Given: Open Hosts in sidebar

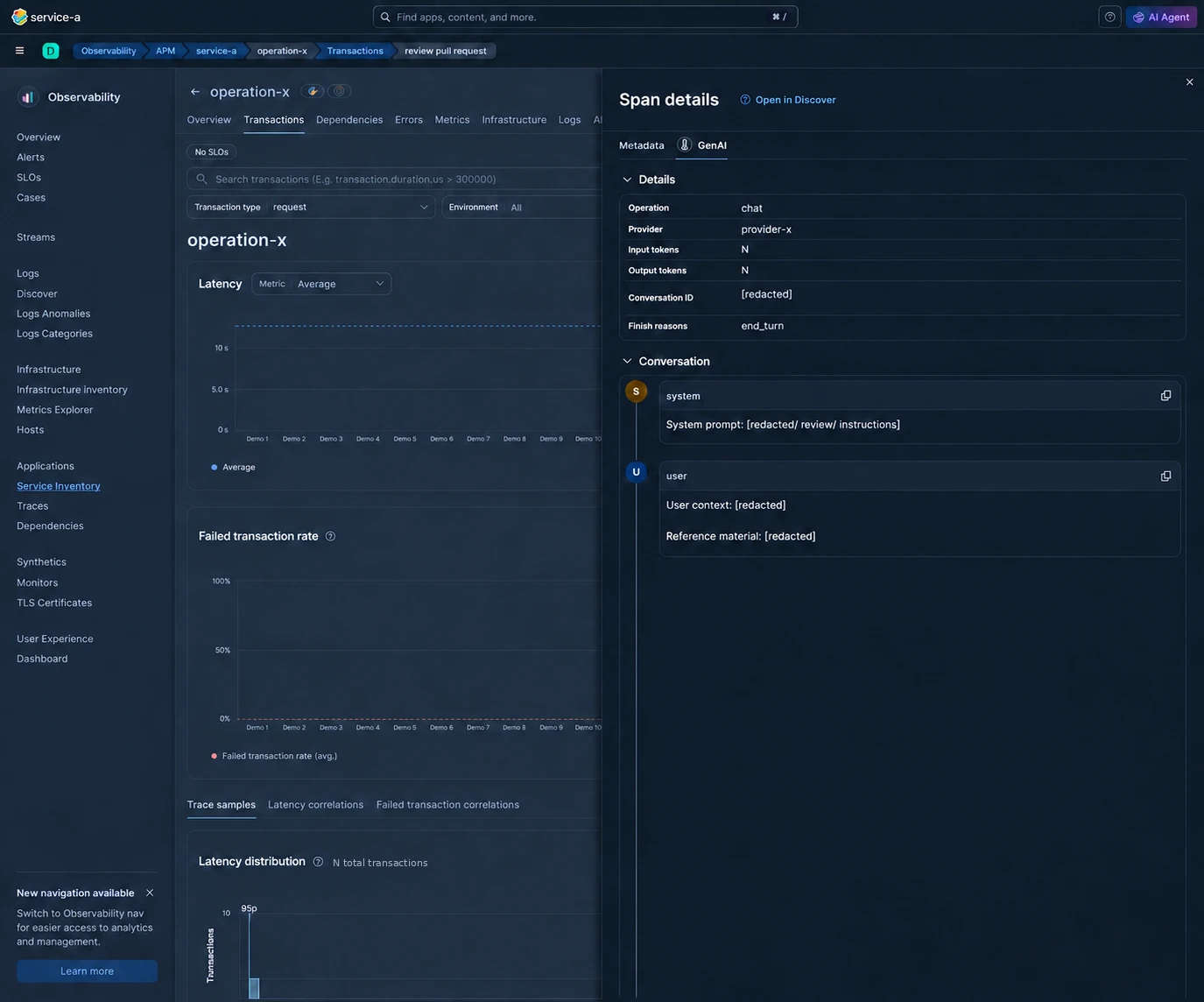Looking at the screenshot, I should point(30,430).
